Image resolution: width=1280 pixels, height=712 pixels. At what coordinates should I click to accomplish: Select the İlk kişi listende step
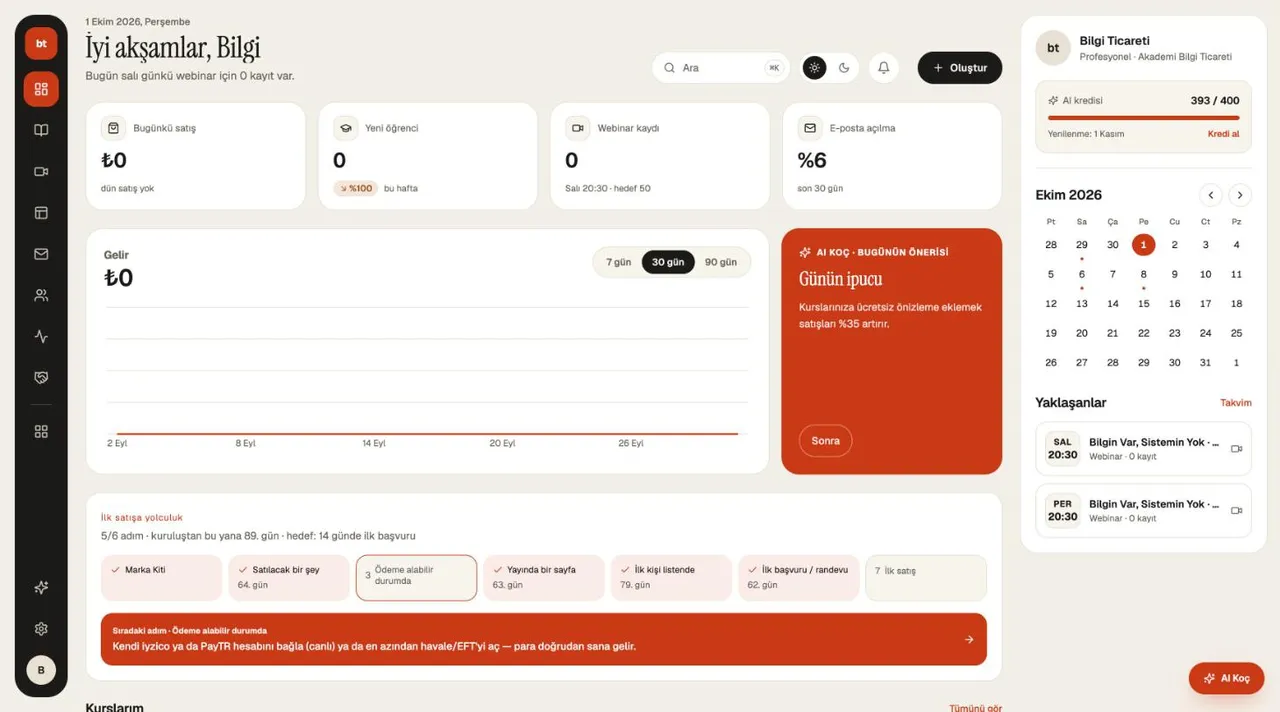671,578
